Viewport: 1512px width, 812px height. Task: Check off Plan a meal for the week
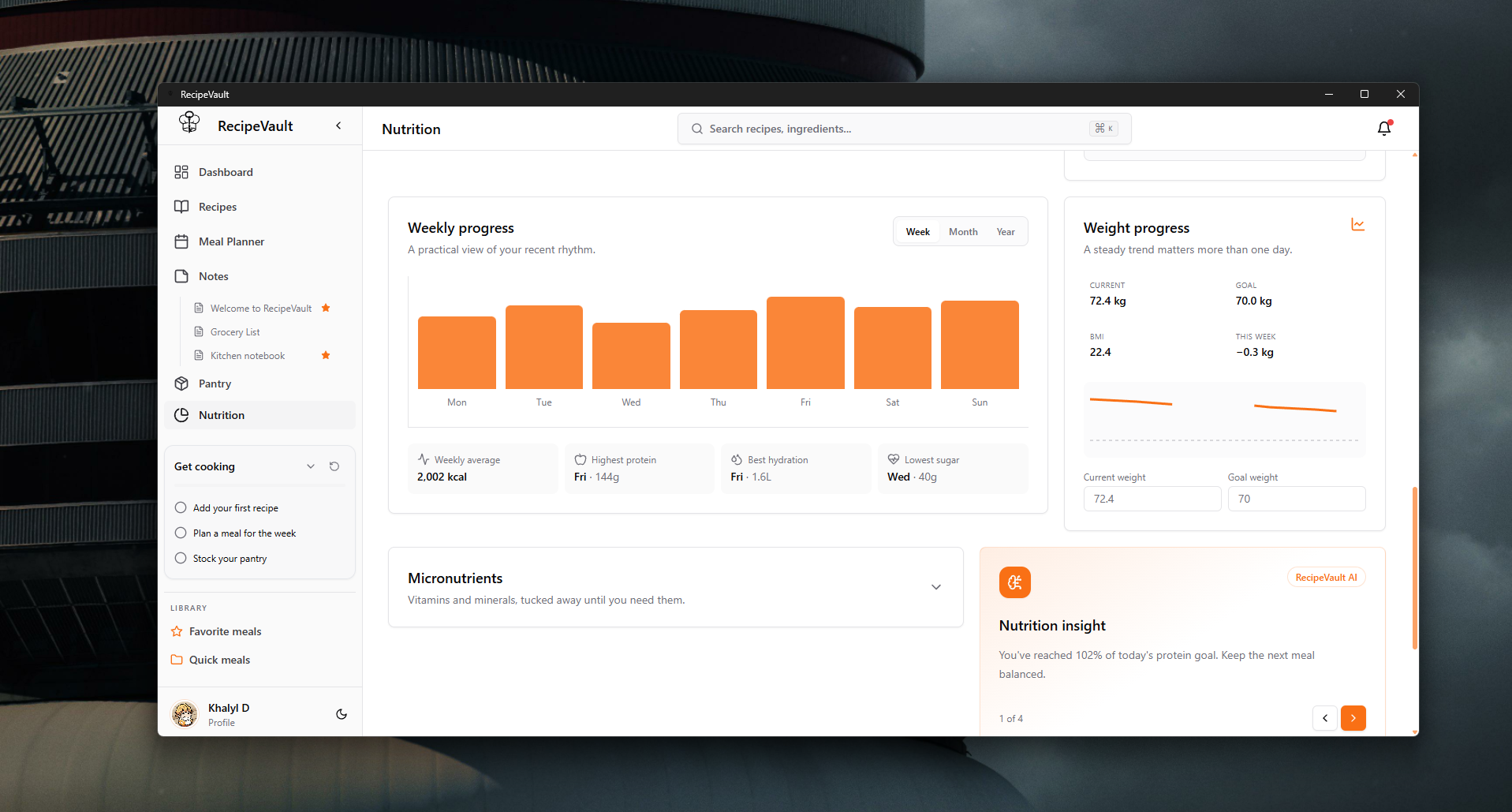[181, 533]
